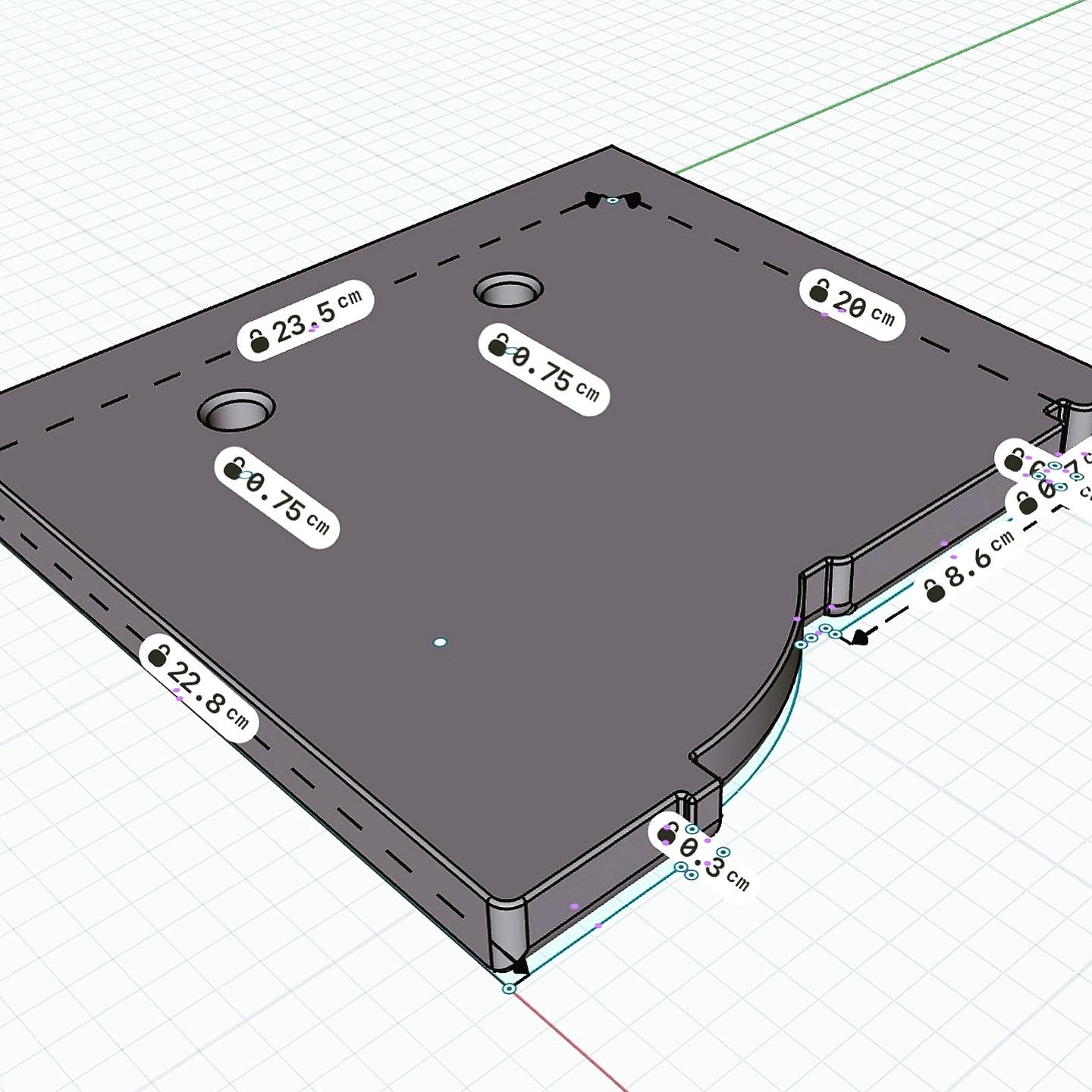Click the lock icon beside 20 cm
1092x1092 pixels.
(820, 291)
